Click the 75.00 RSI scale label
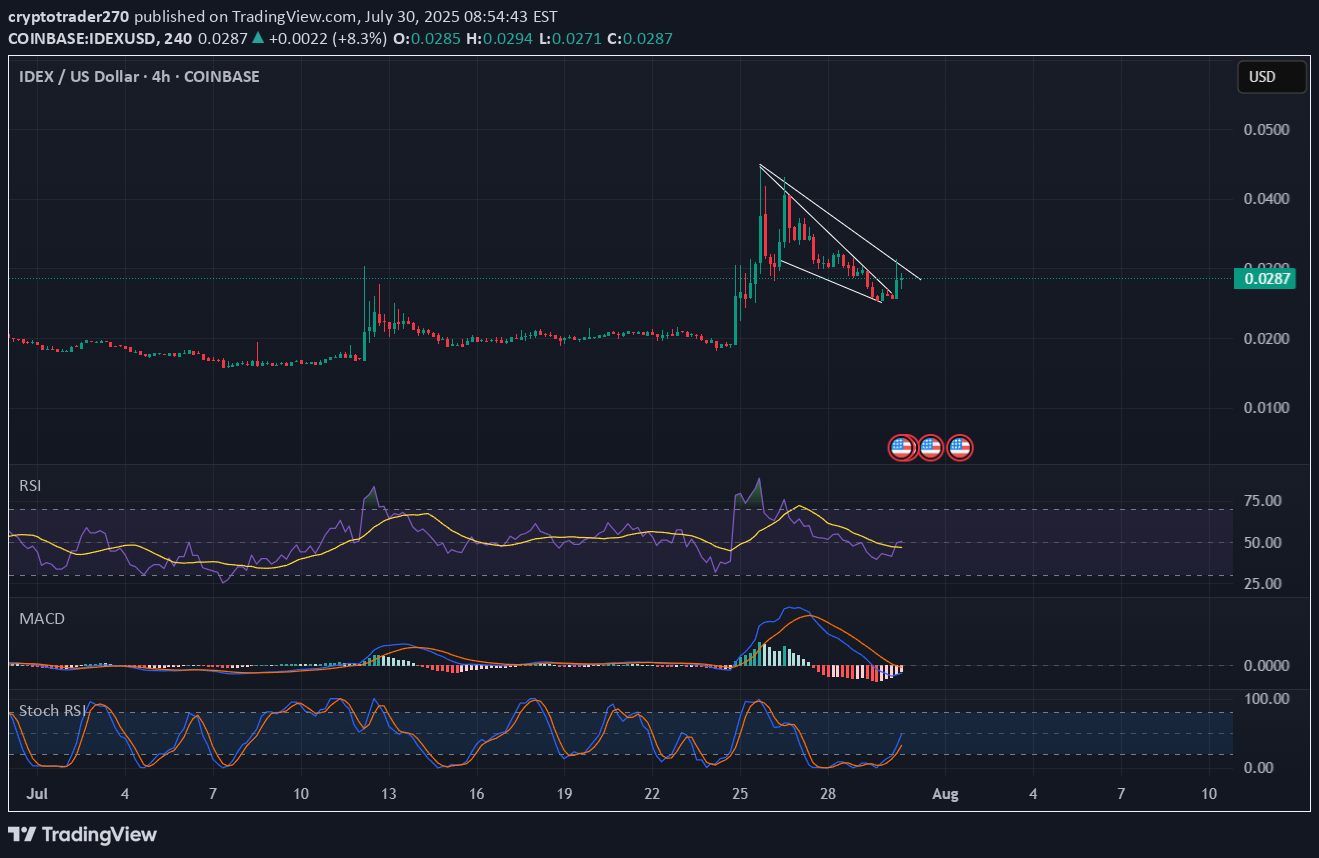1319x858 pixels. [1263, 501]
